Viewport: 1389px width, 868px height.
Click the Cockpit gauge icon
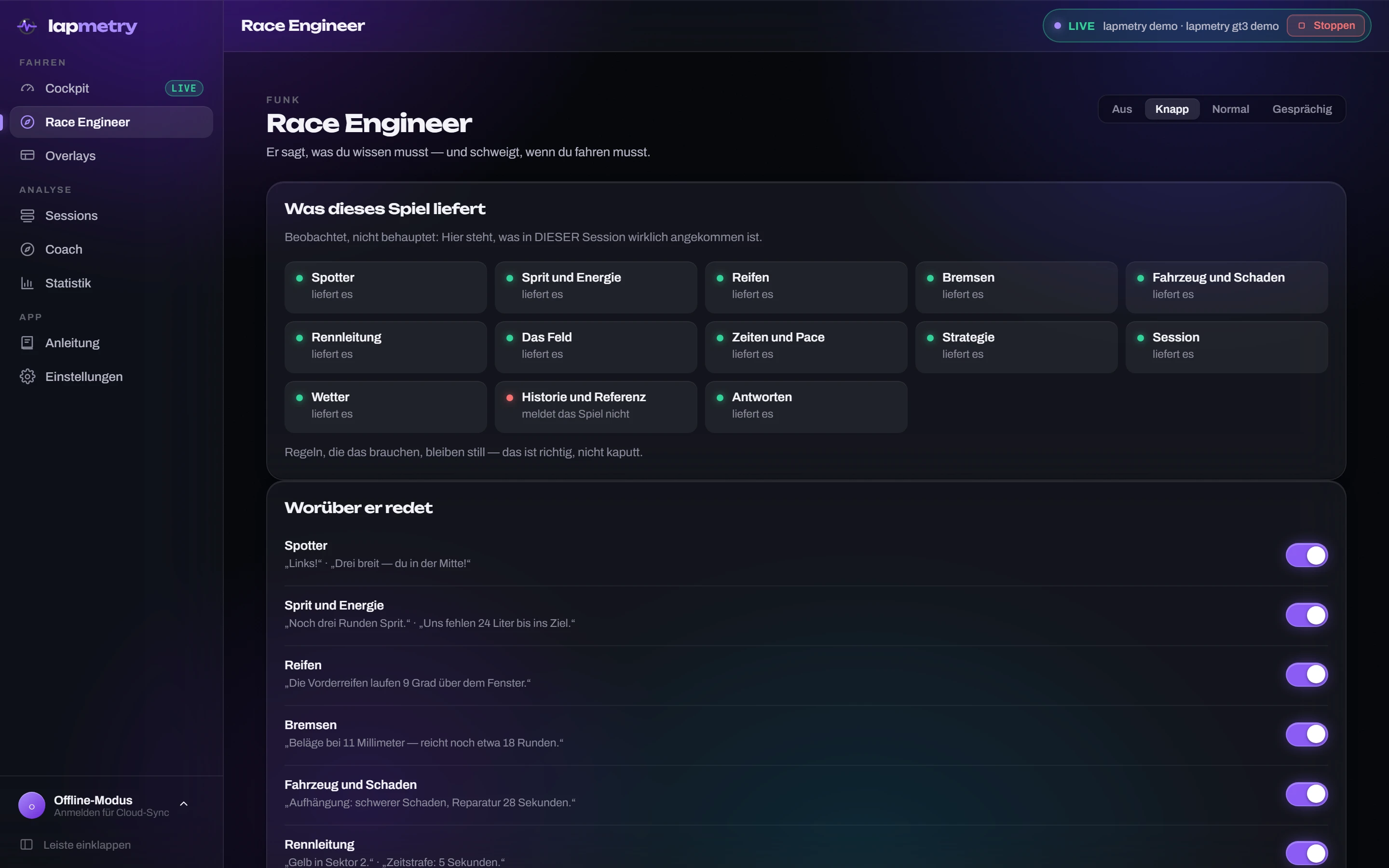point(27,88)
